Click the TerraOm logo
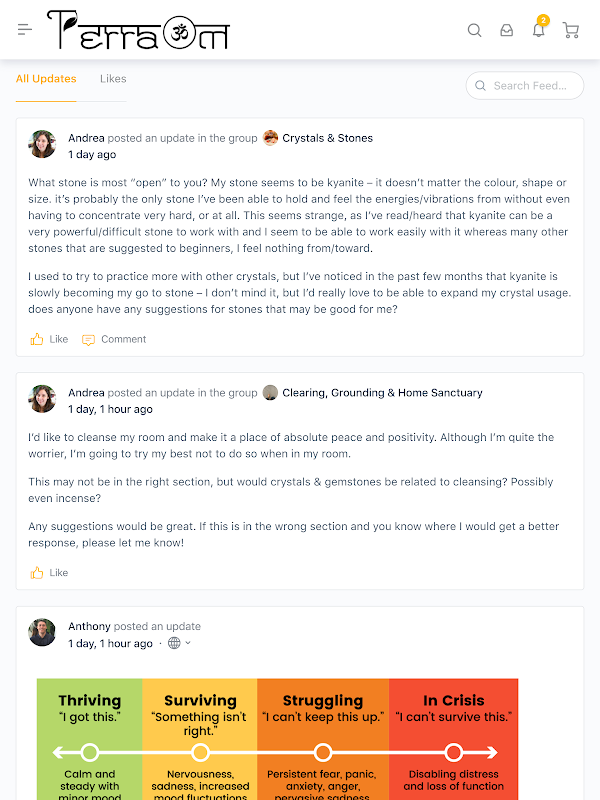Image resolution: width=600 pixels, height=800 pixels. [138, 30]
